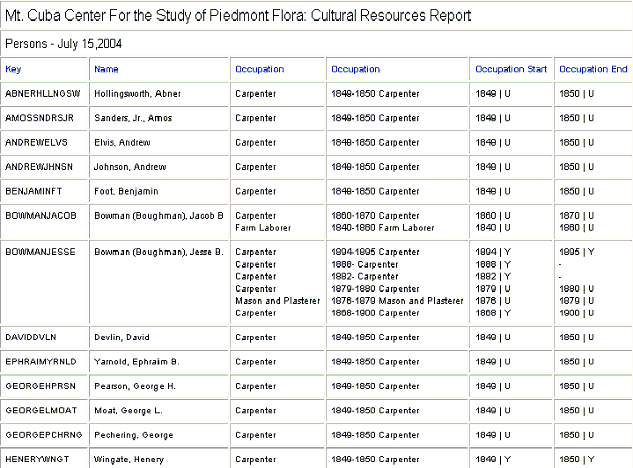Screen dimensions: 633x468
Task: Click the '1840 | U' occupation start value
Action: [x=493, y=228]
